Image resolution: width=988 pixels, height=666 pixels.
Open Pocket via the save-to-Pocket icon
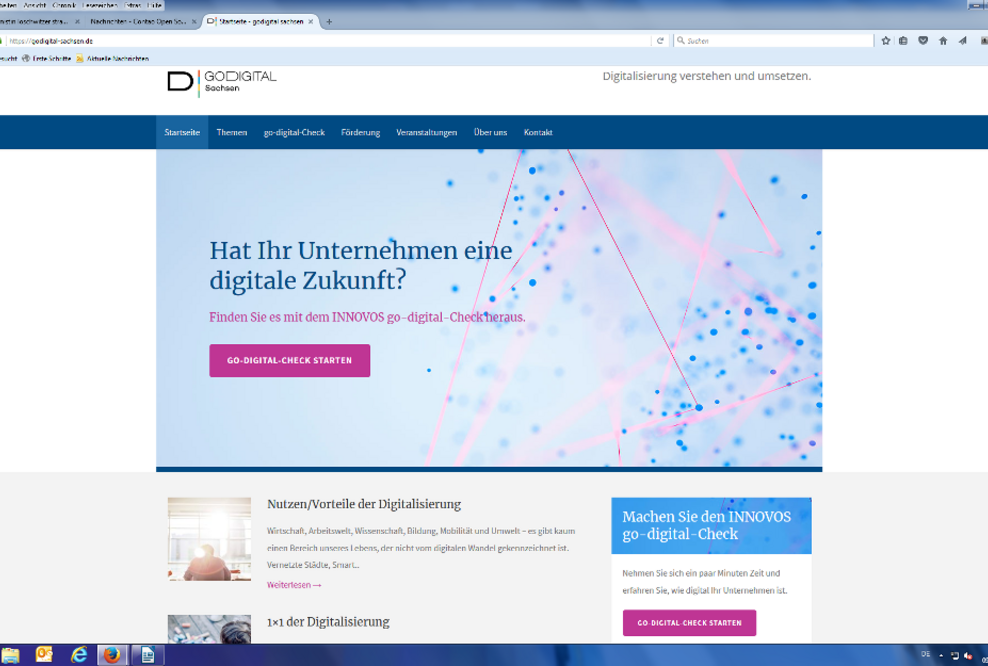click(x=923, y=41)
